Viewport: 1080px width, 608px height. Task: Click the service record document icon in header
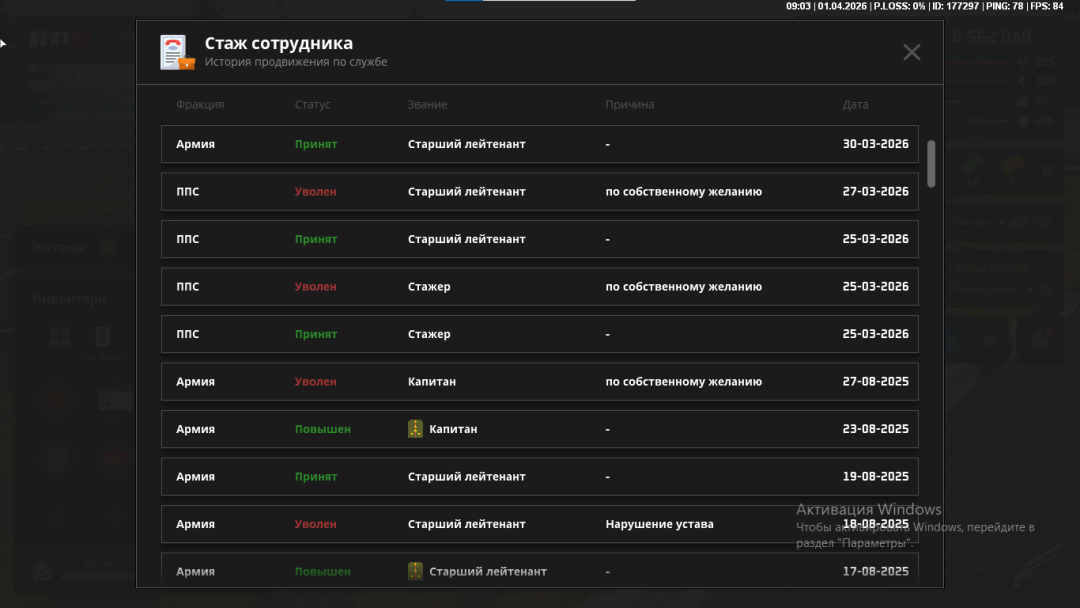click(177, 52)
